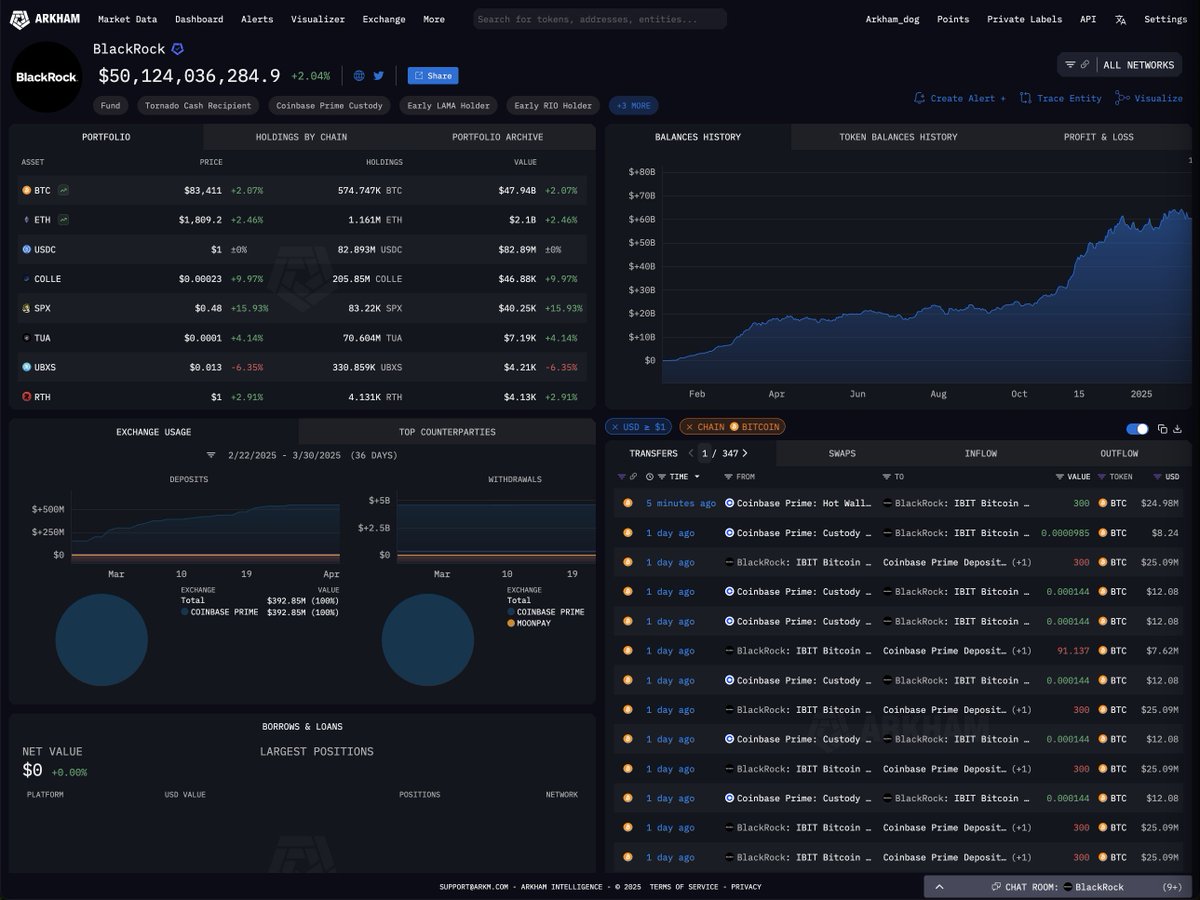
Task: Click the filter icon beside ALL NETWORKS
Action: click(1070, 64)
